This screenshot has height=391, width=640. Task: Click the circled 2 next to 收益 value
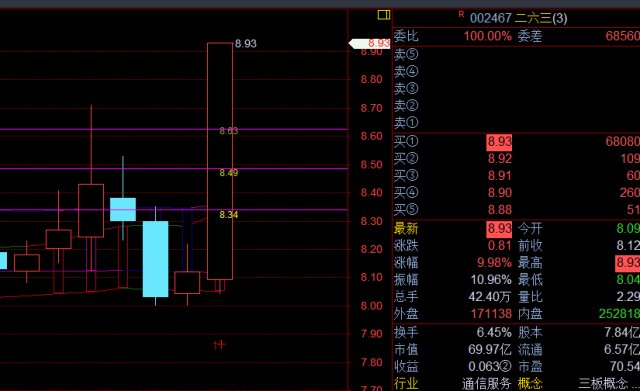pos(506,367)
